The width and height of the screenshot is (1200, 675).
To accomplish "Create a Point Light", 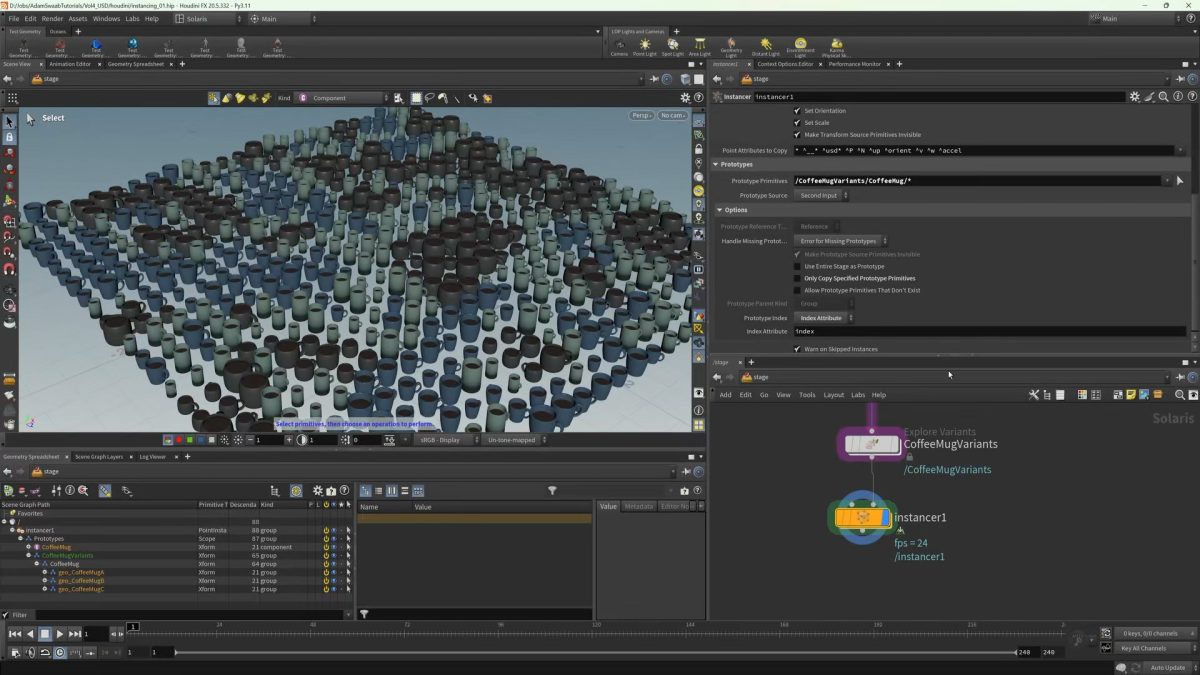I will pyautogui.click(x=645, y=45).
